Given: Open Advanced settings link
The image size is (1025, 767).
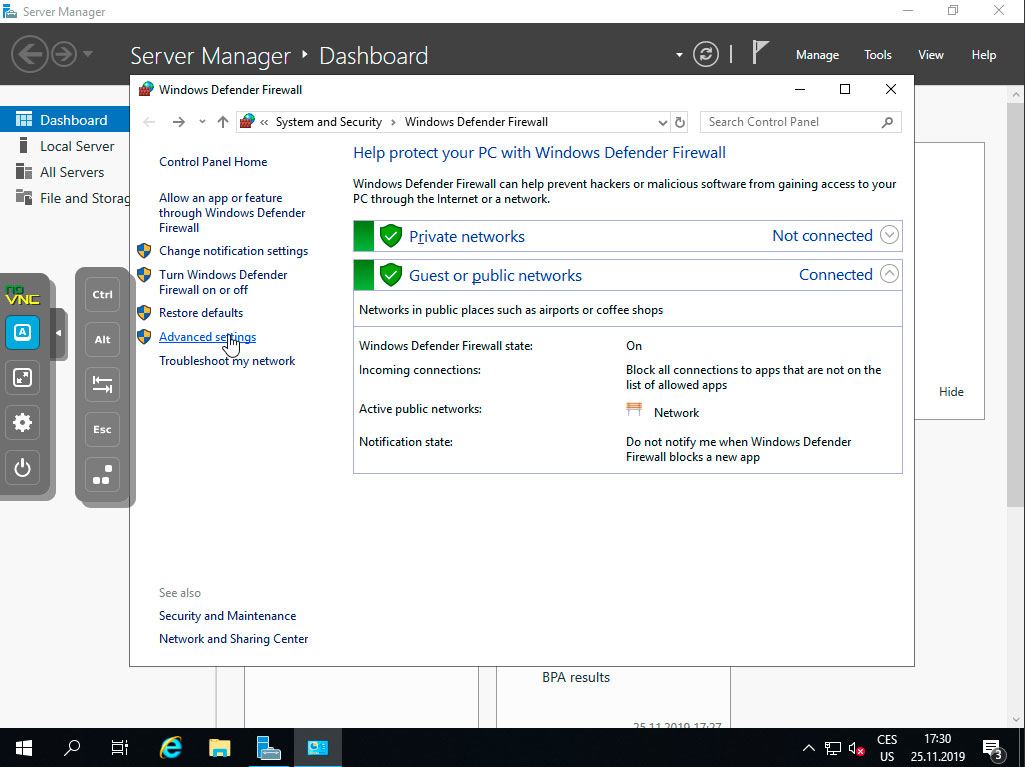Looking at the screenshot, I should tap(206, 337).
